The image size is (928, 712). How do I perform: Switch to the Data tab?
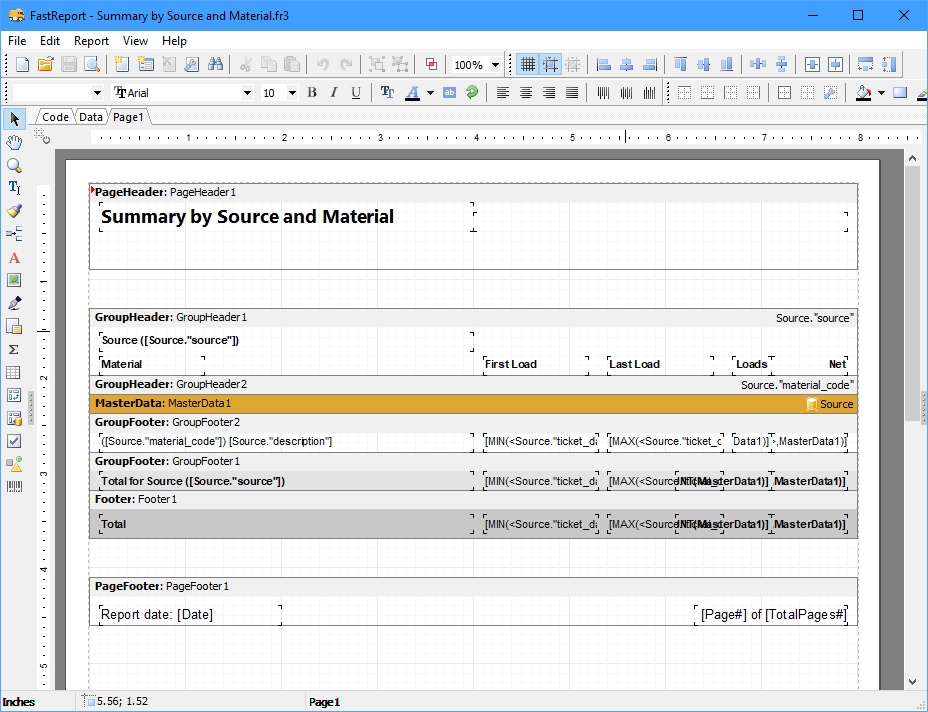coord(91,117)
